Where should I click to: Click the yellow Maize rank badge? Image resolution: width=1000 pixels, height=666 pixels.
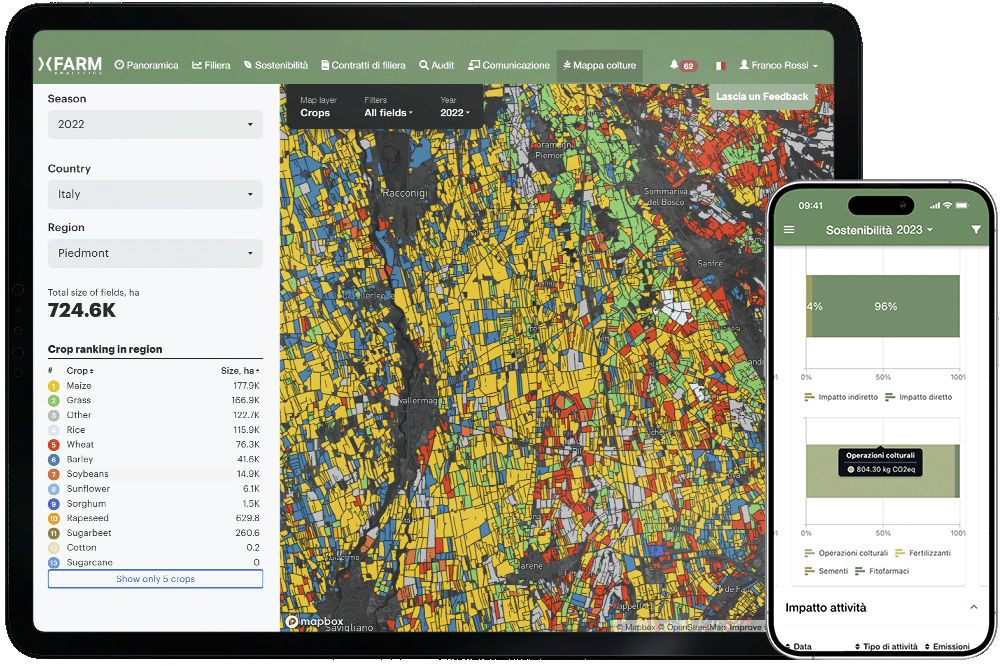coord(53,386)
